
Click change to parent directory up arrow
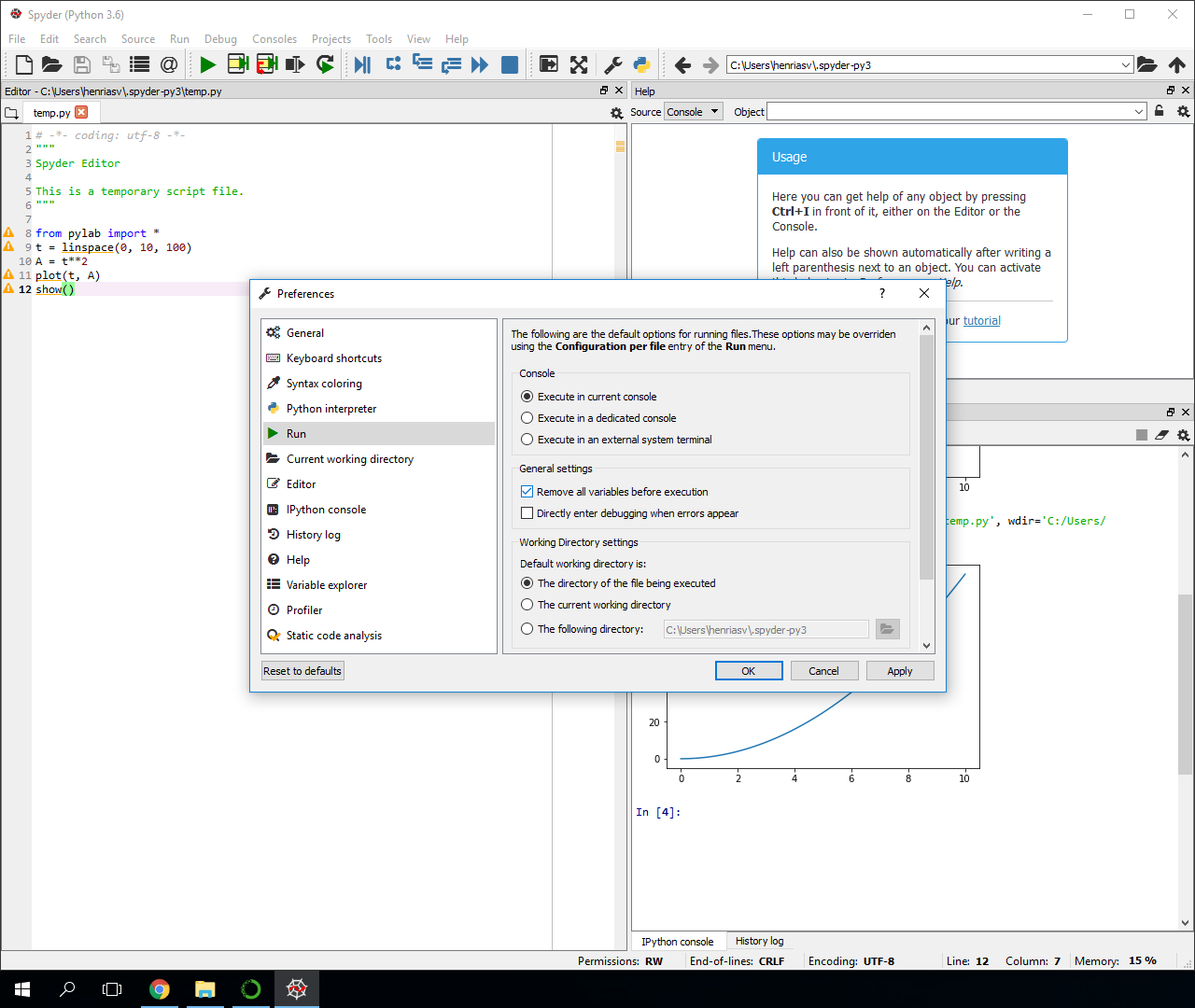click(x=1177, y=64)
